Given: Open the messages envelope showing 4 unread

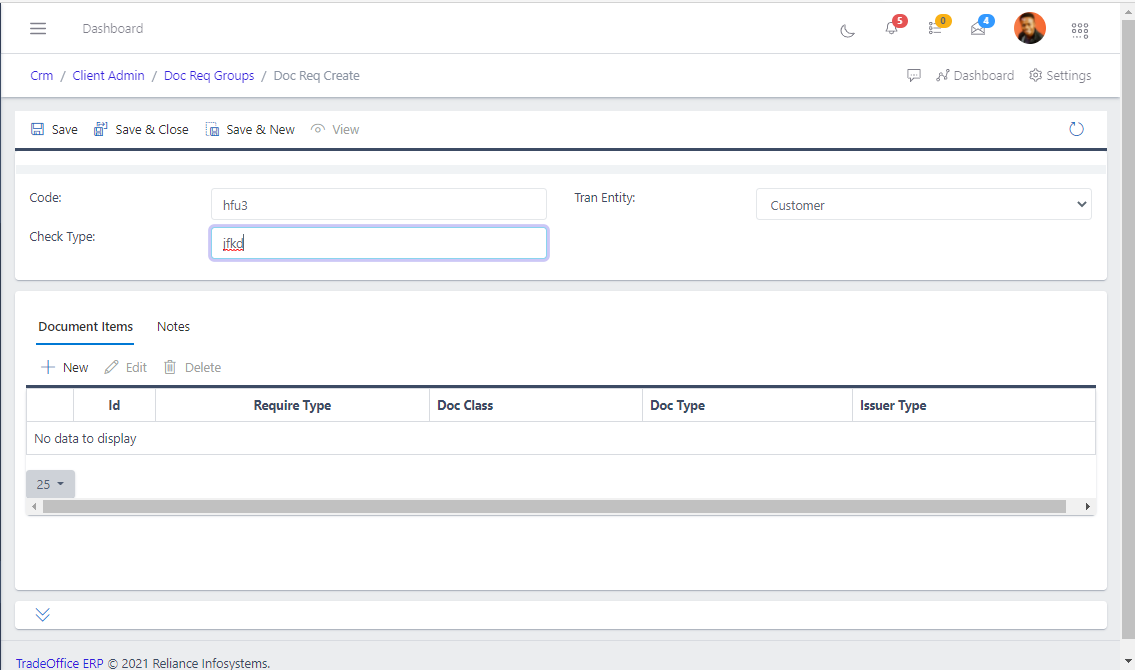Looking at the screenshot, I should click(978, 30).
